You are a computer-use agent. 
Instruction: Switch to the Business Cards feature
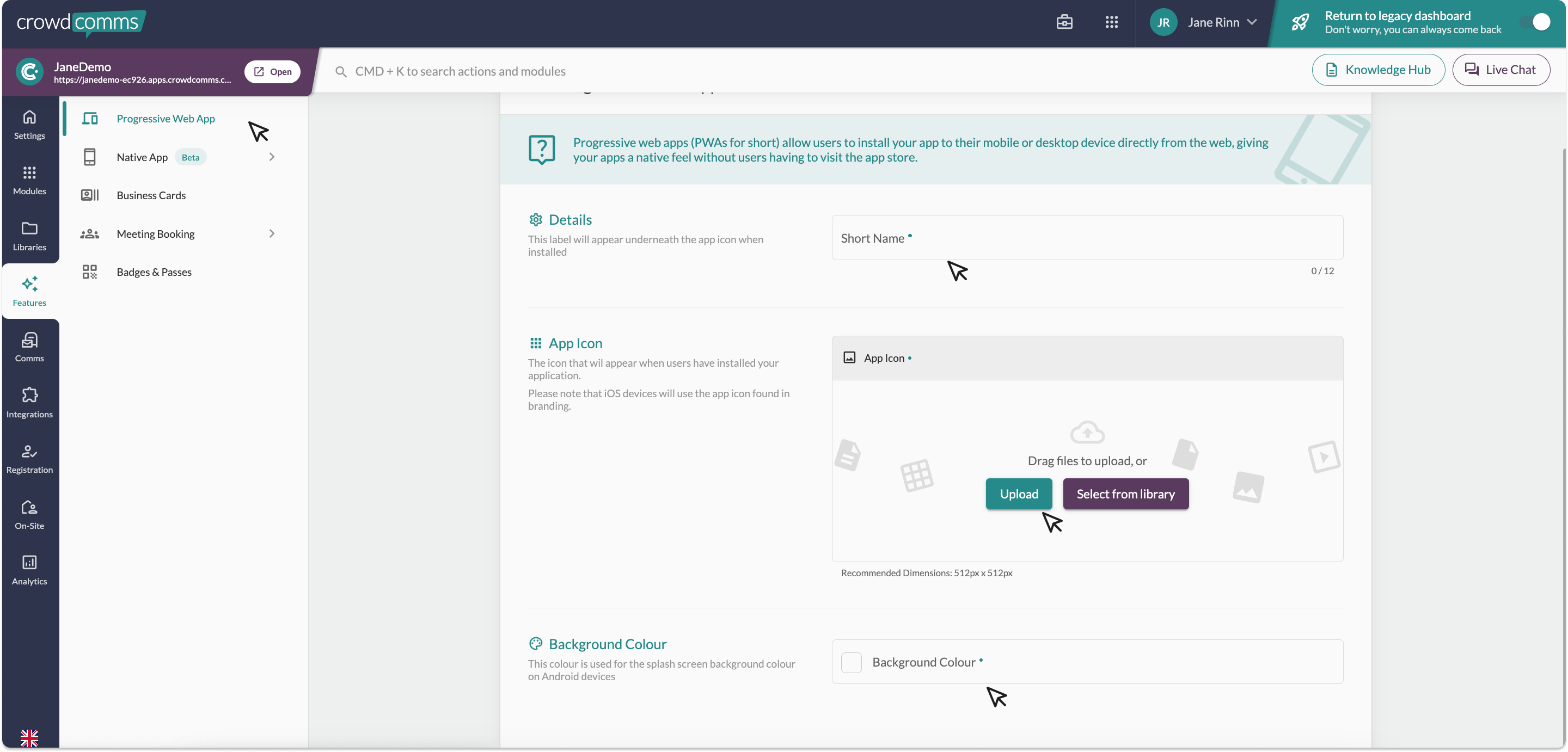pos(151,195)
